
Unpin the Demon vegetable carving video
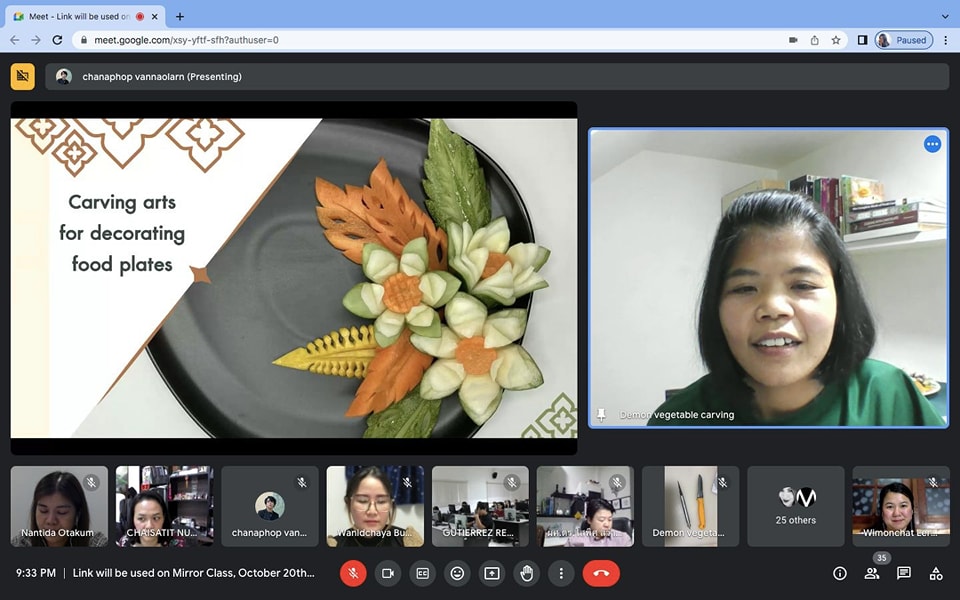(601, 414)
